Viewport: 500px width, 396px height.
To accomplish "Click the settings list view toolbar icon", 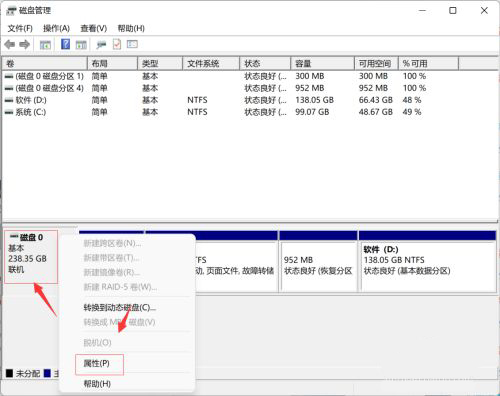I will tap(132, 44).
